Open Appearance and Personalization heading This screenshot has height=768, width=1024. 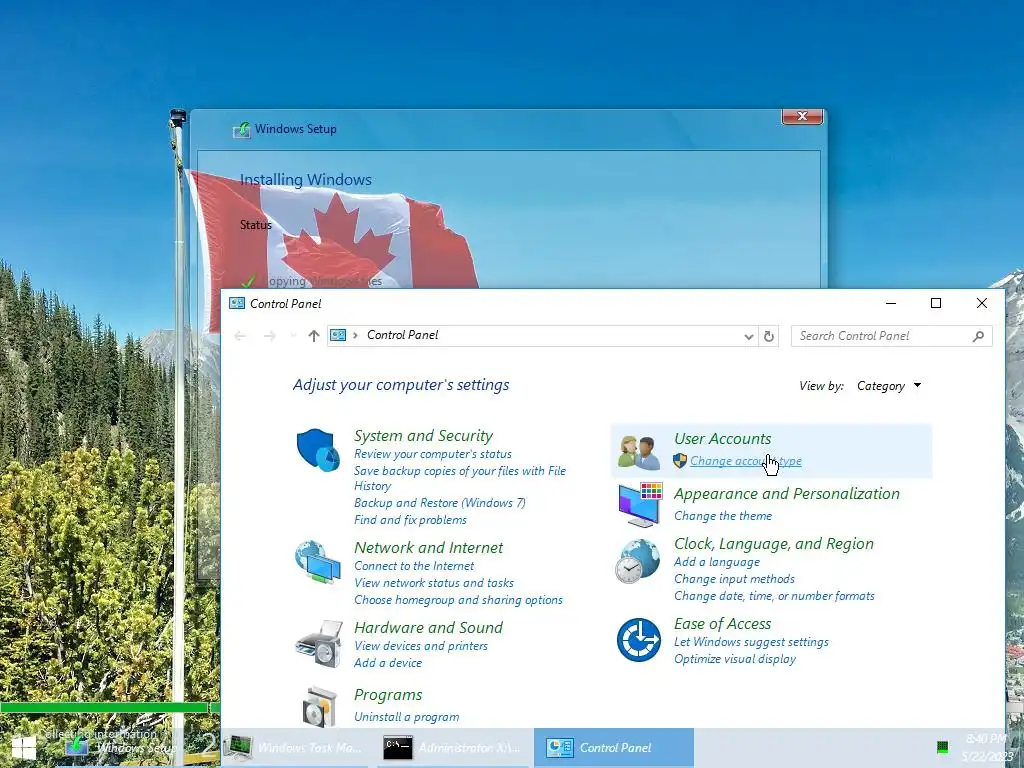[787, 494]
